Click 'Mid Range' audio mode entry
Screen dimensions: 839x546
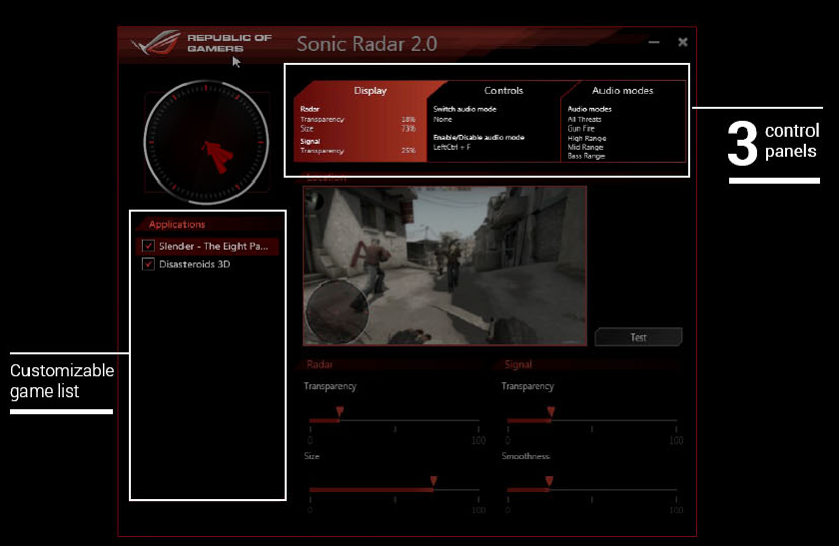[585, 147]
